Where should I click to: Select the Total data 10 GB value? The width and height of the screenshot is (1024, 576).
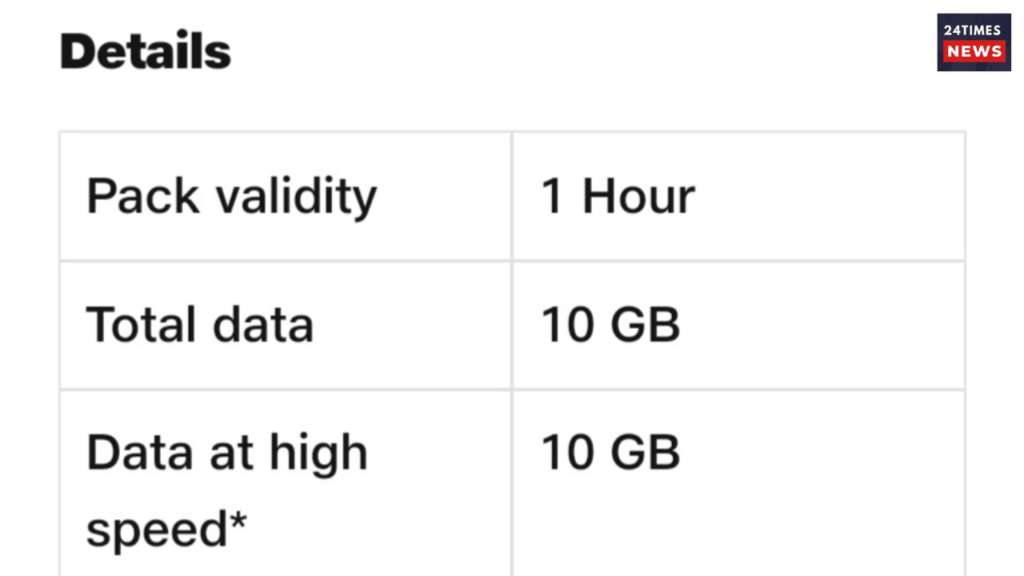pyautogui.click(x=611, y=324)
